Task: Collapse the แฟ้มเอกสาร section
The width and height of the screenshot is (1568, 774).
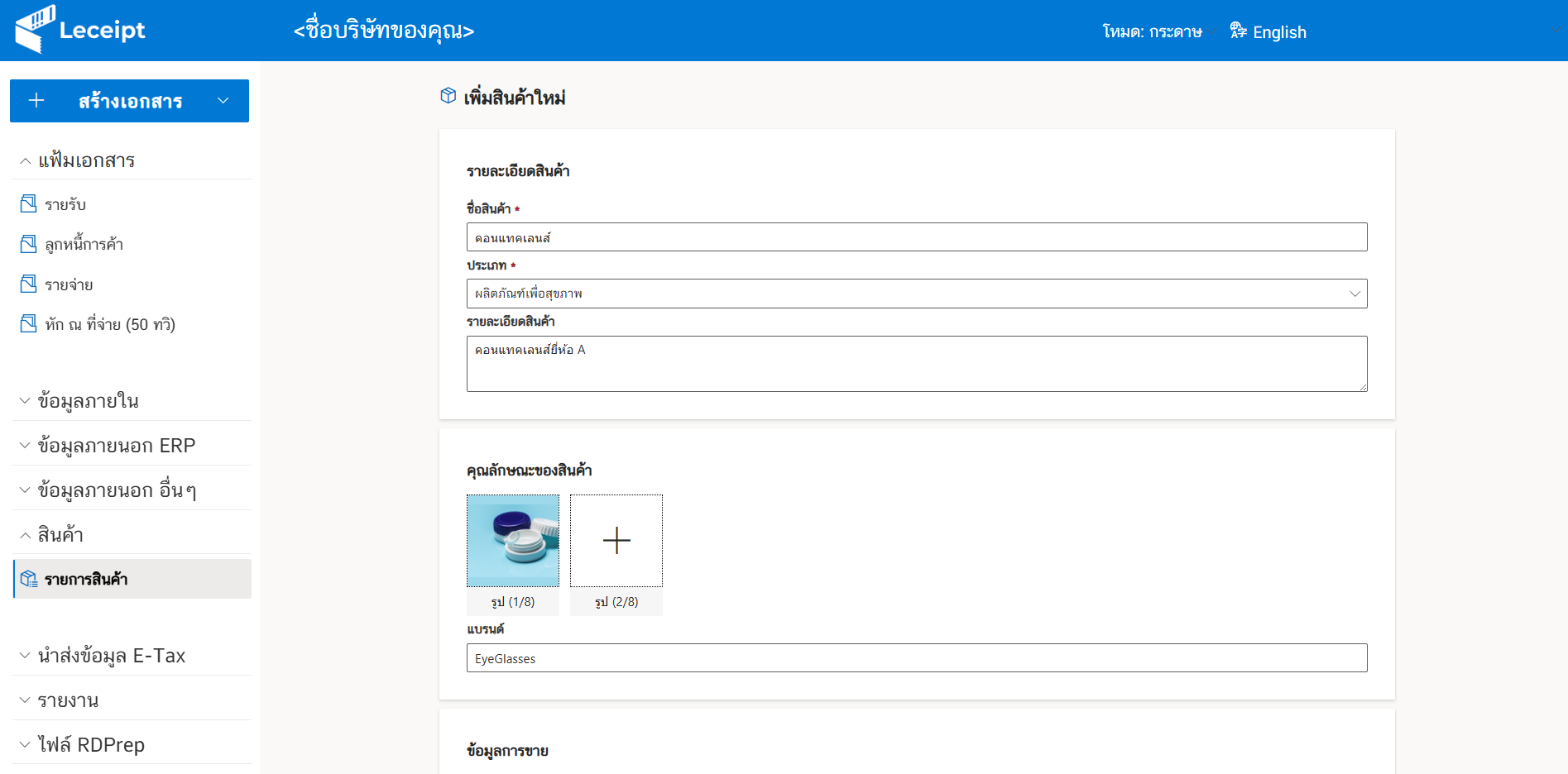Action: pos(132,160)
